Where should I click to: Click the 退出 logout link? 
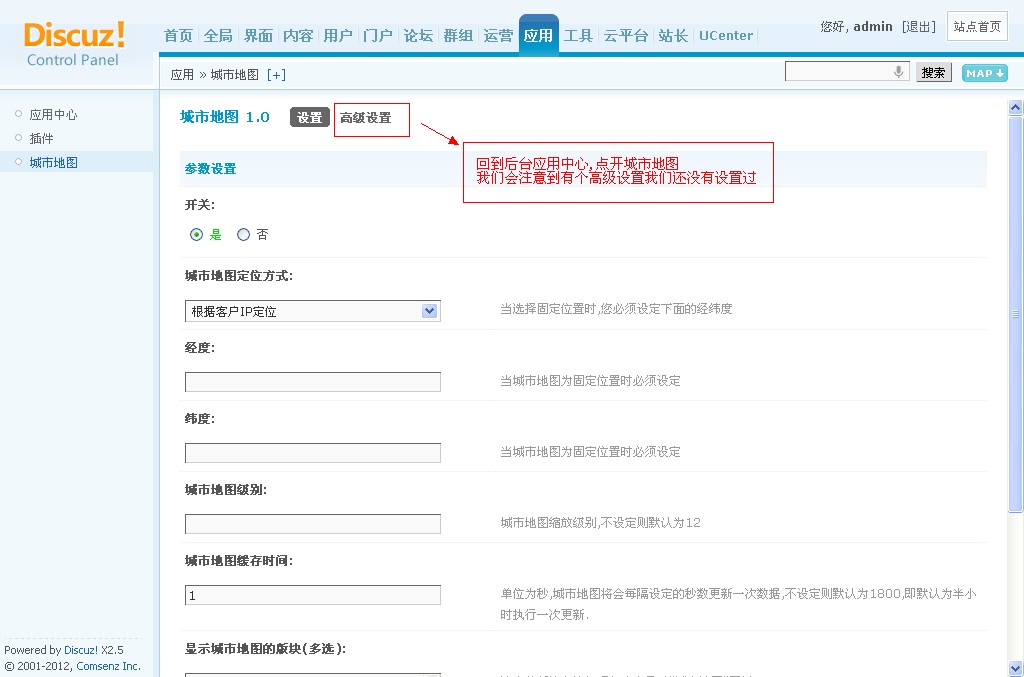click(918, 27)
